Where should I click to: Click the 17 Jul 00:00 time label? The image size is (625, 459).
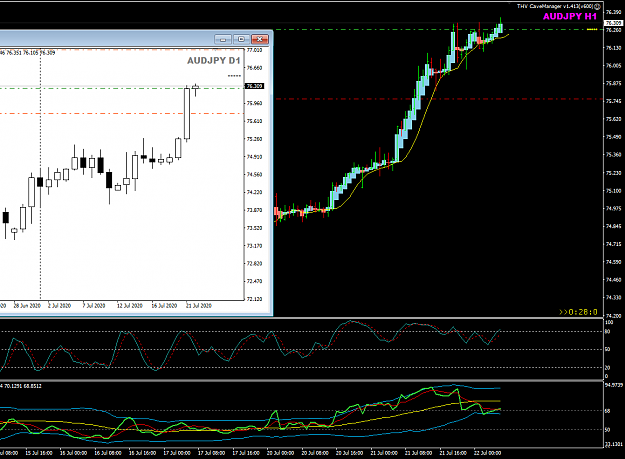[177, 453]
